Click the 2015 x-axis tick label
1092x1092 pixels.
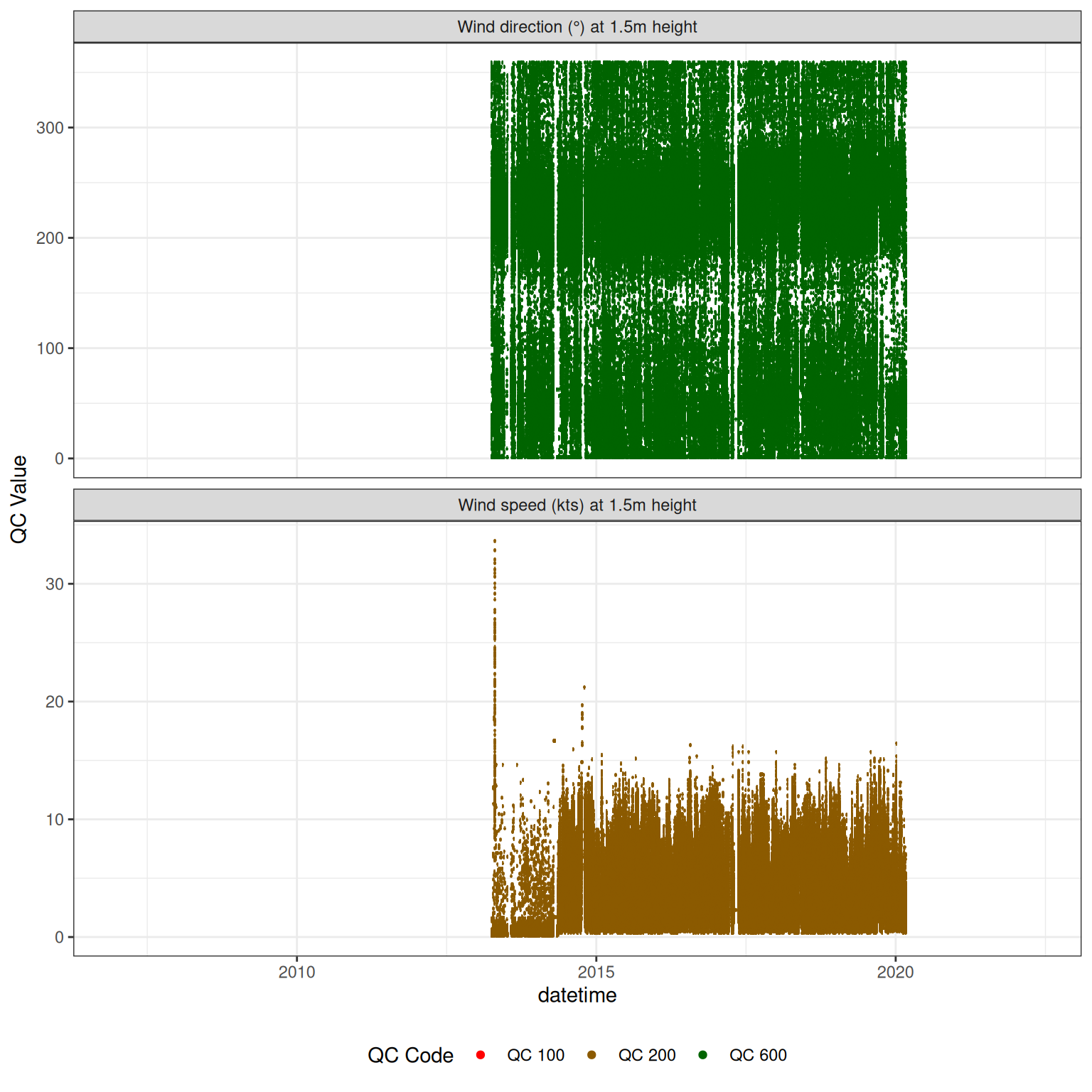(x=596, y=972)
